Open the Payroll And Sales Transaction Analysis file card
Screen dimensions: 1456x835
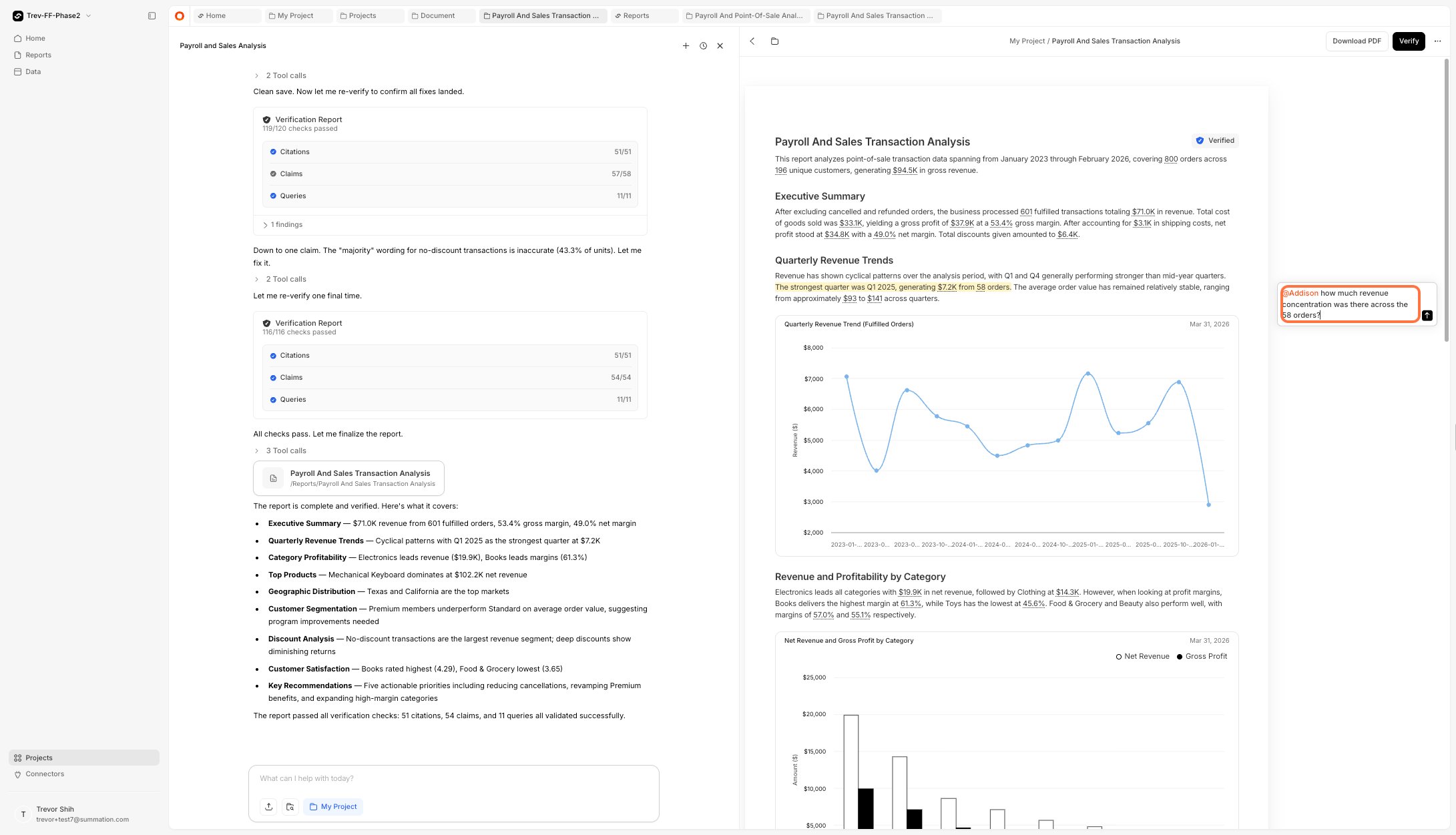click(348, 478)
